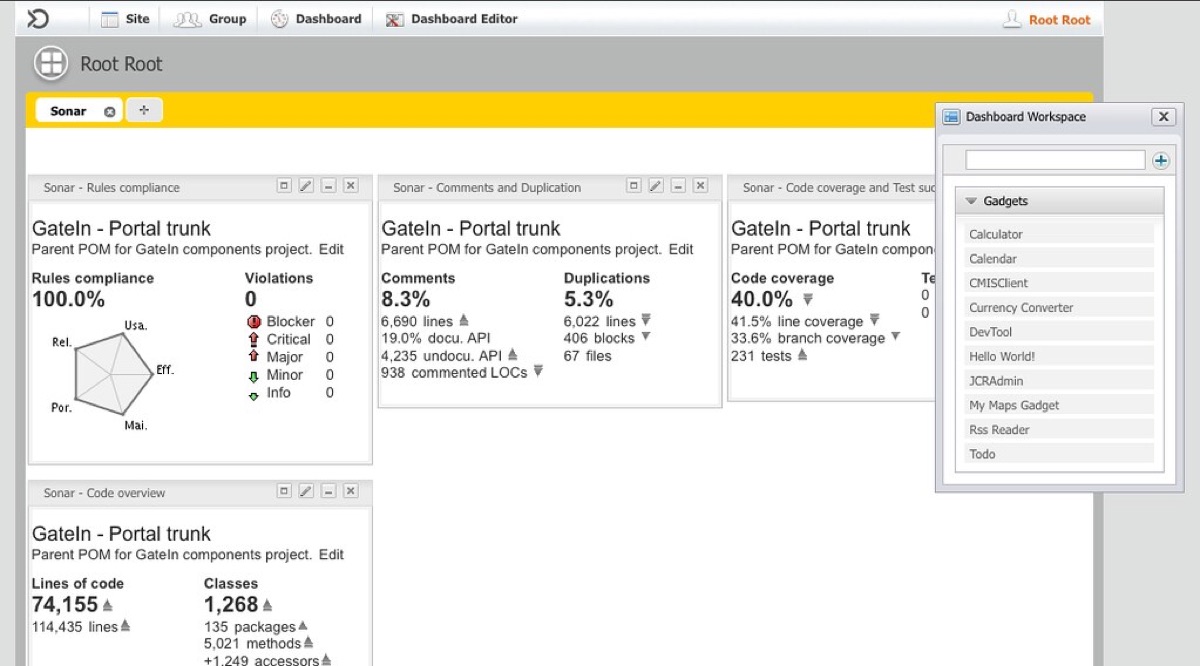Screen dimensions: 1200x666
Task: Click the plus button to add gadget
Action: (1160, 160)
